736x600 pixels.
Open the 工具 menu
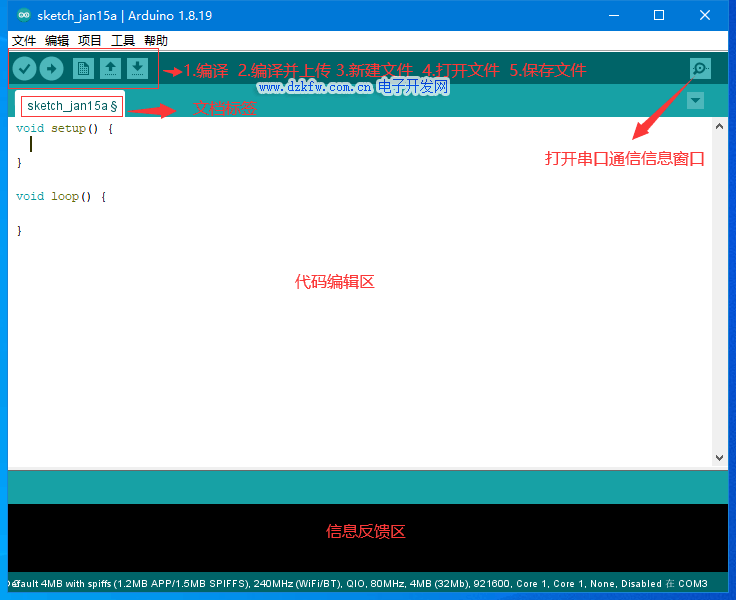click(x=123, y=41)
